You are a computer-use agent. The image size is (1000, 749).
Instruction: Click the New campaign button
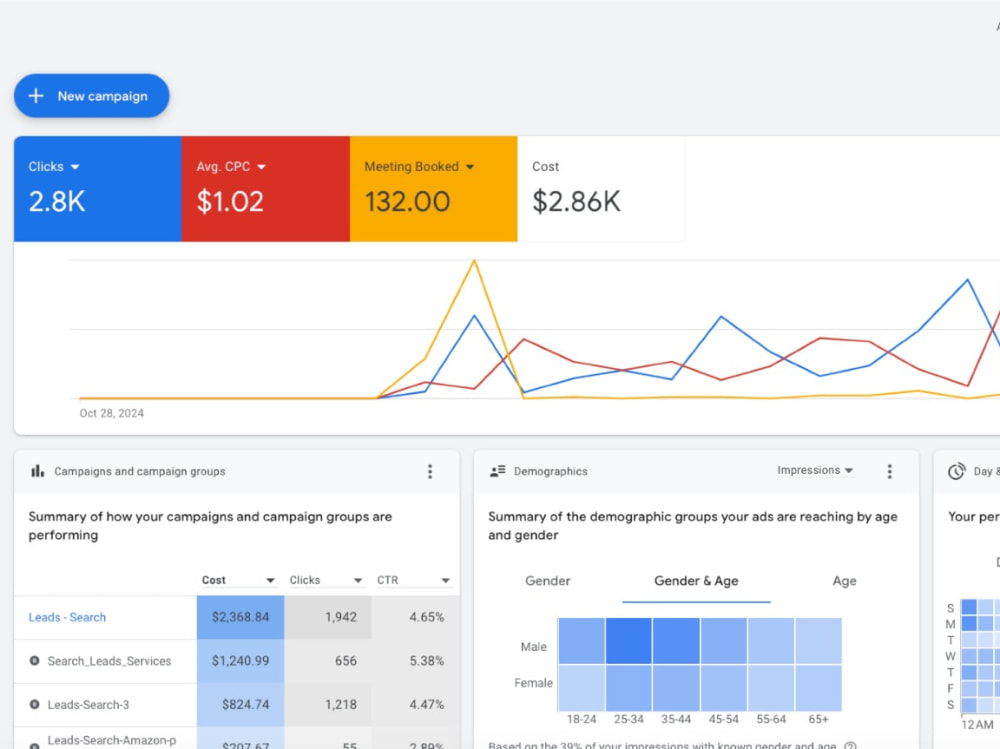92,96
